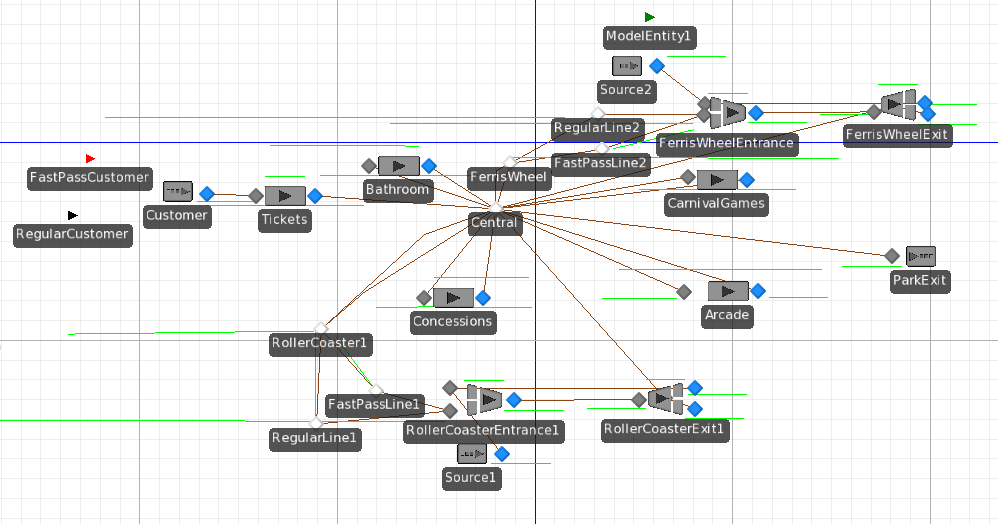Select the red FastPassCustomer entity triangle
998x524 pixels.
coord(90,159)
